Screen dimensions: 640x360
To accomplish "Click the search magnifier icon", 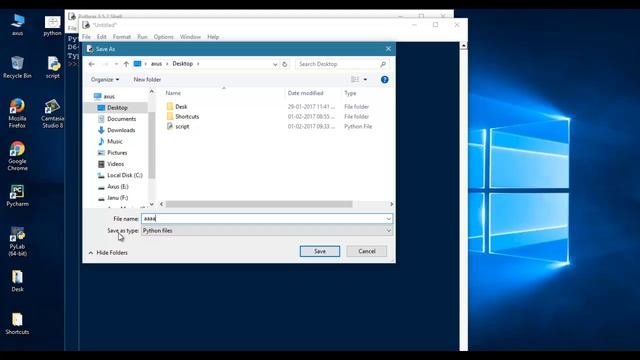I will [x=383, y=64].
